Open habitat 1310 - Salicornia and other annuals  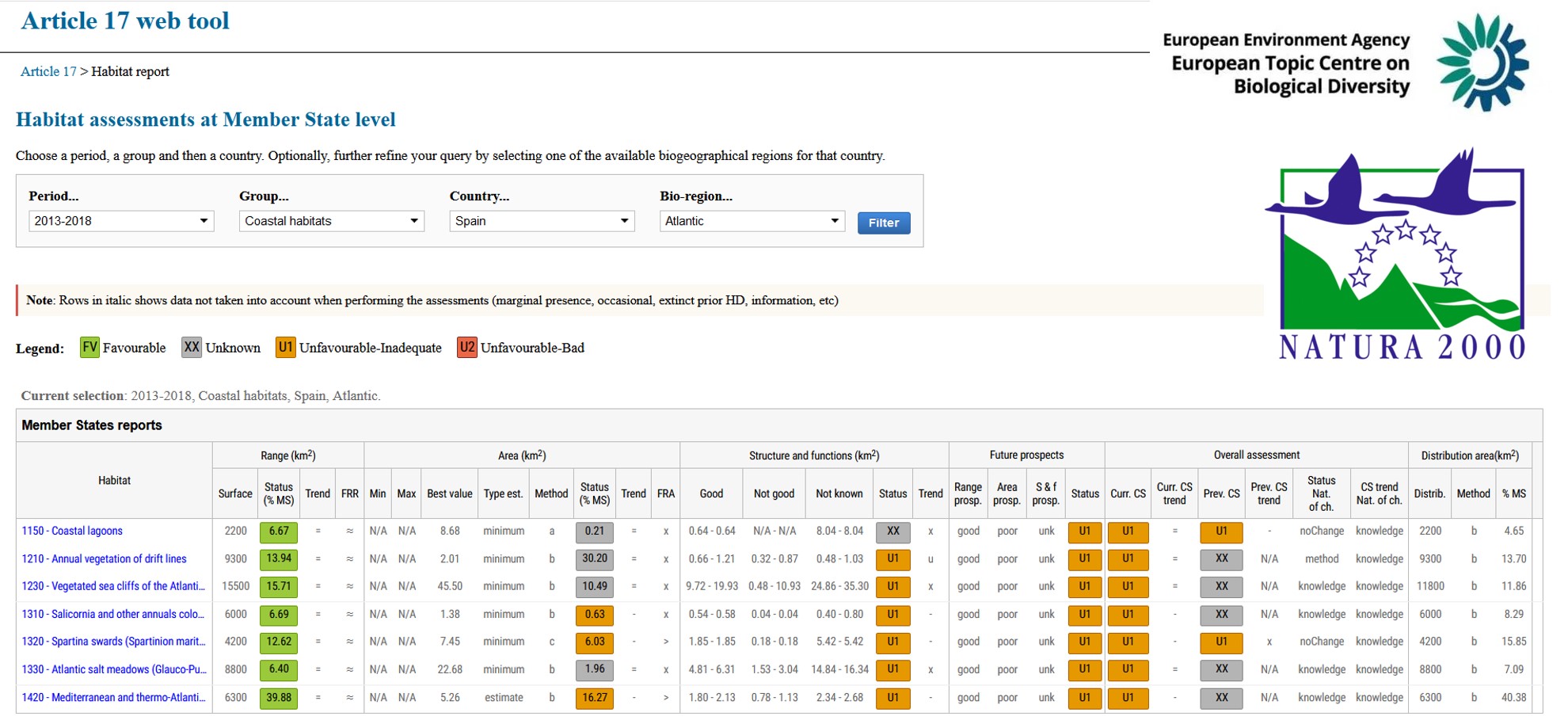(x=113, y=614)
